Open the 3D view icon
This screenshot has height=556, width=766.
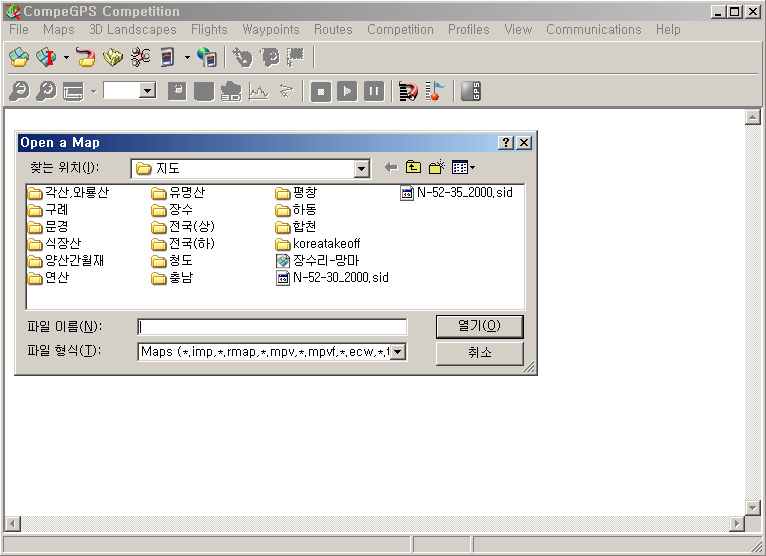click(231, 91)
